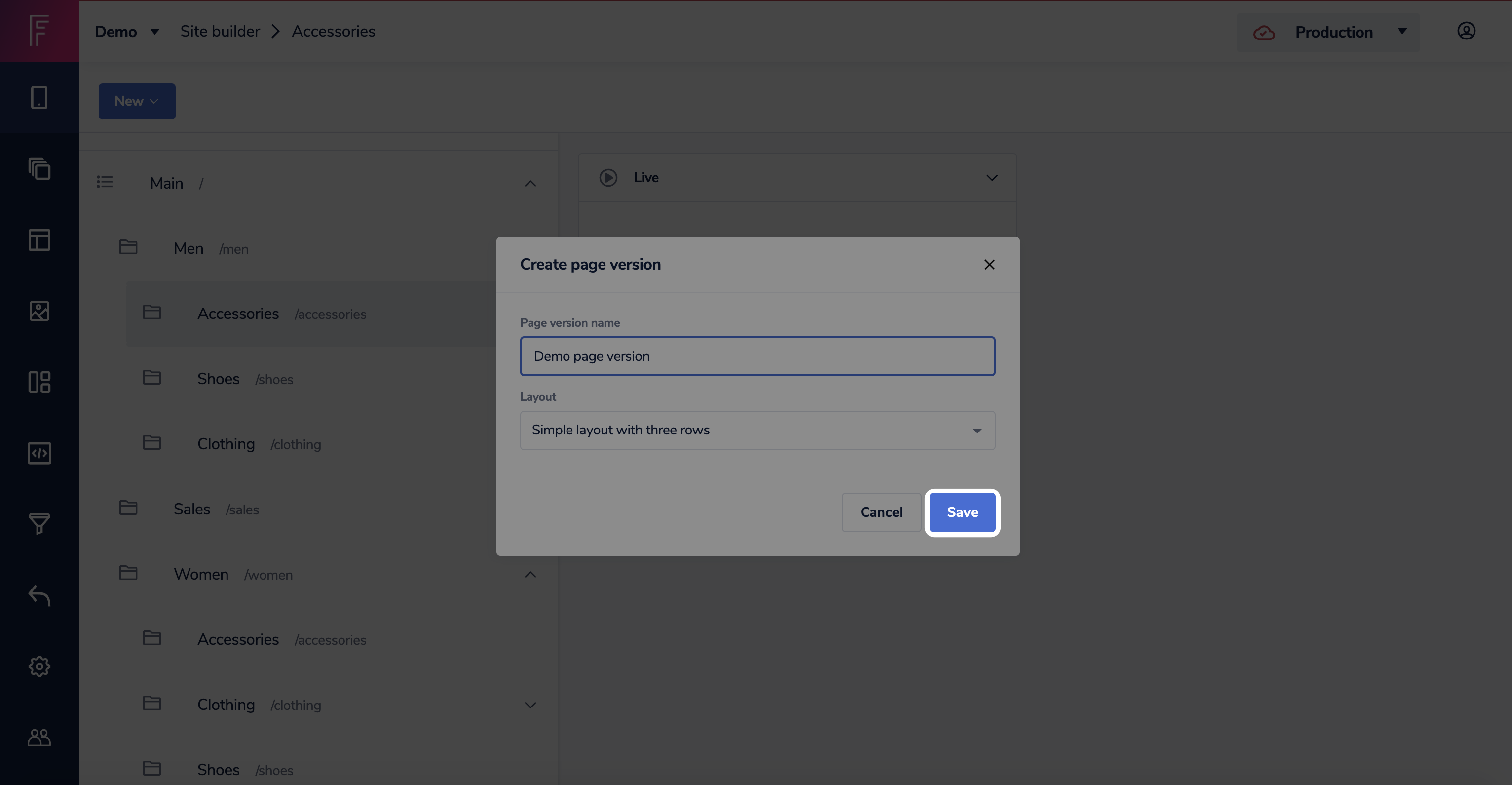Select Shoes under Women
Screen dimensions: 1512x785
point(245,770)
